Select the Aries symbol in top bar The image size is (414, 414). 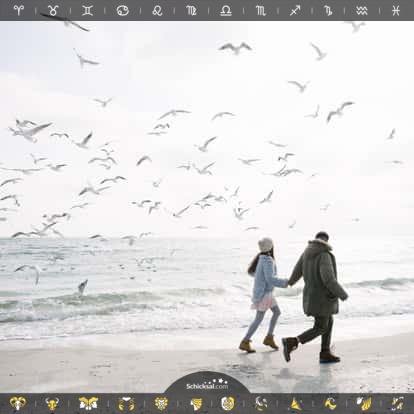pos(19,10)
